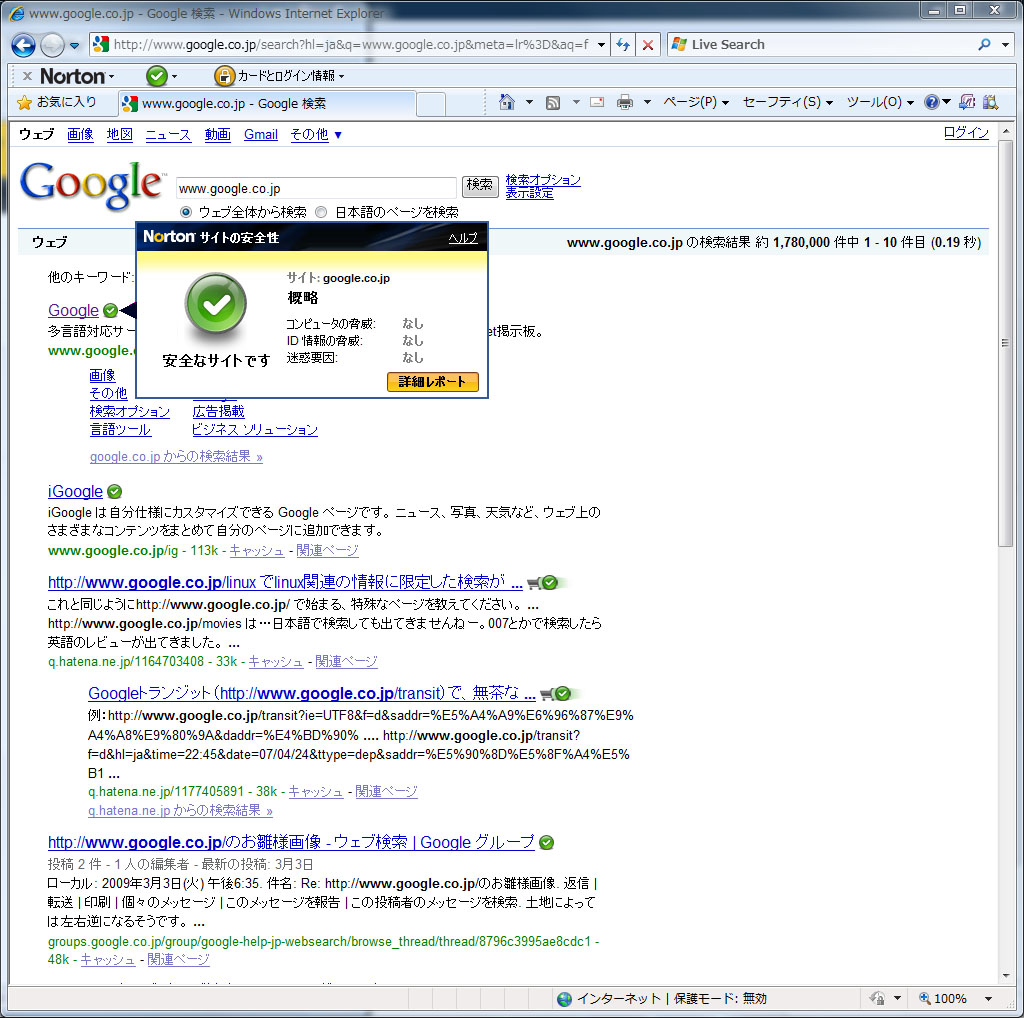
Task: Expand the print options dropdown arrow
Action: (647, 103)
